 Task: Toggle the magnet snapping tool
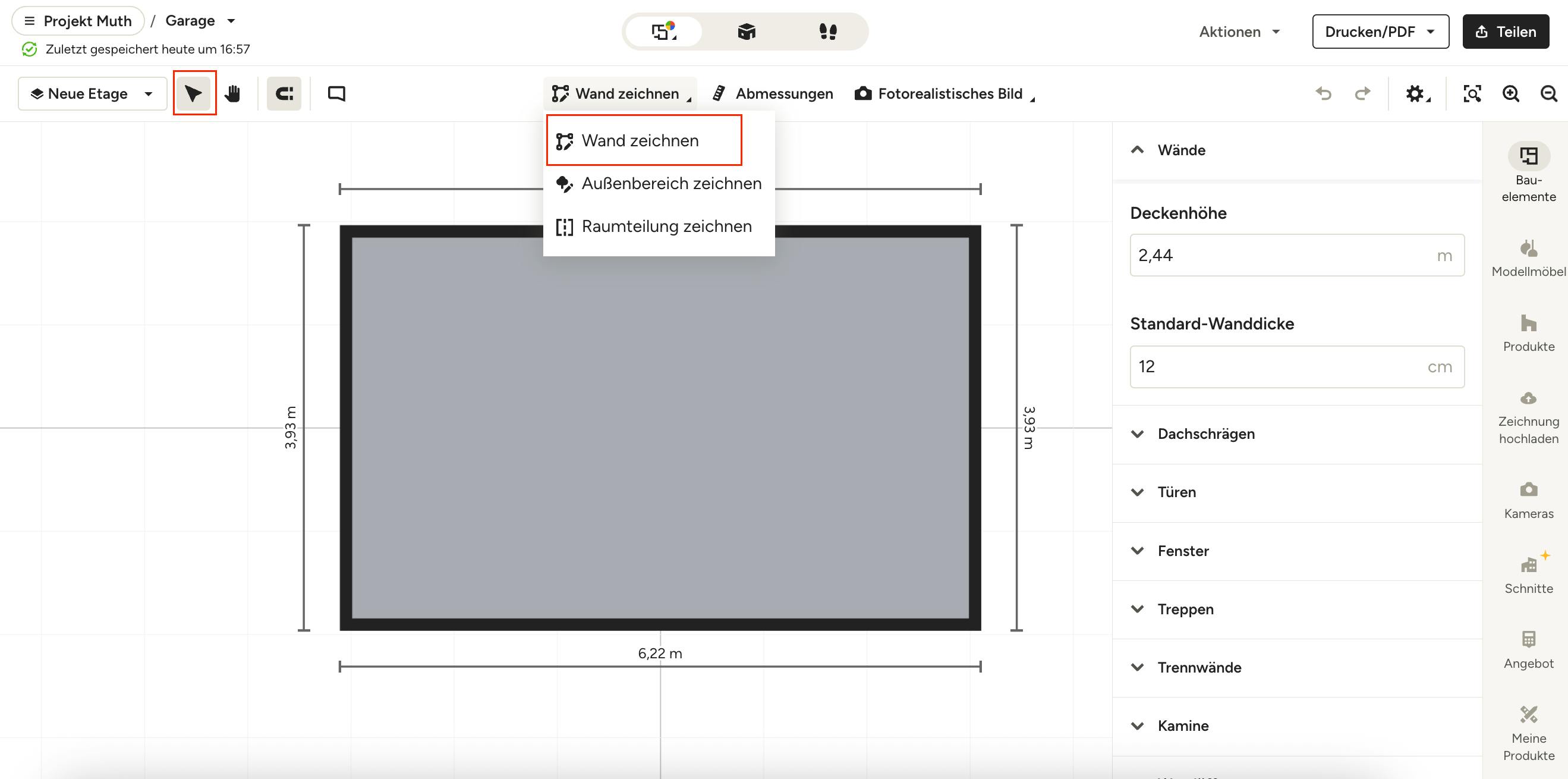click(x=284, y=93)
